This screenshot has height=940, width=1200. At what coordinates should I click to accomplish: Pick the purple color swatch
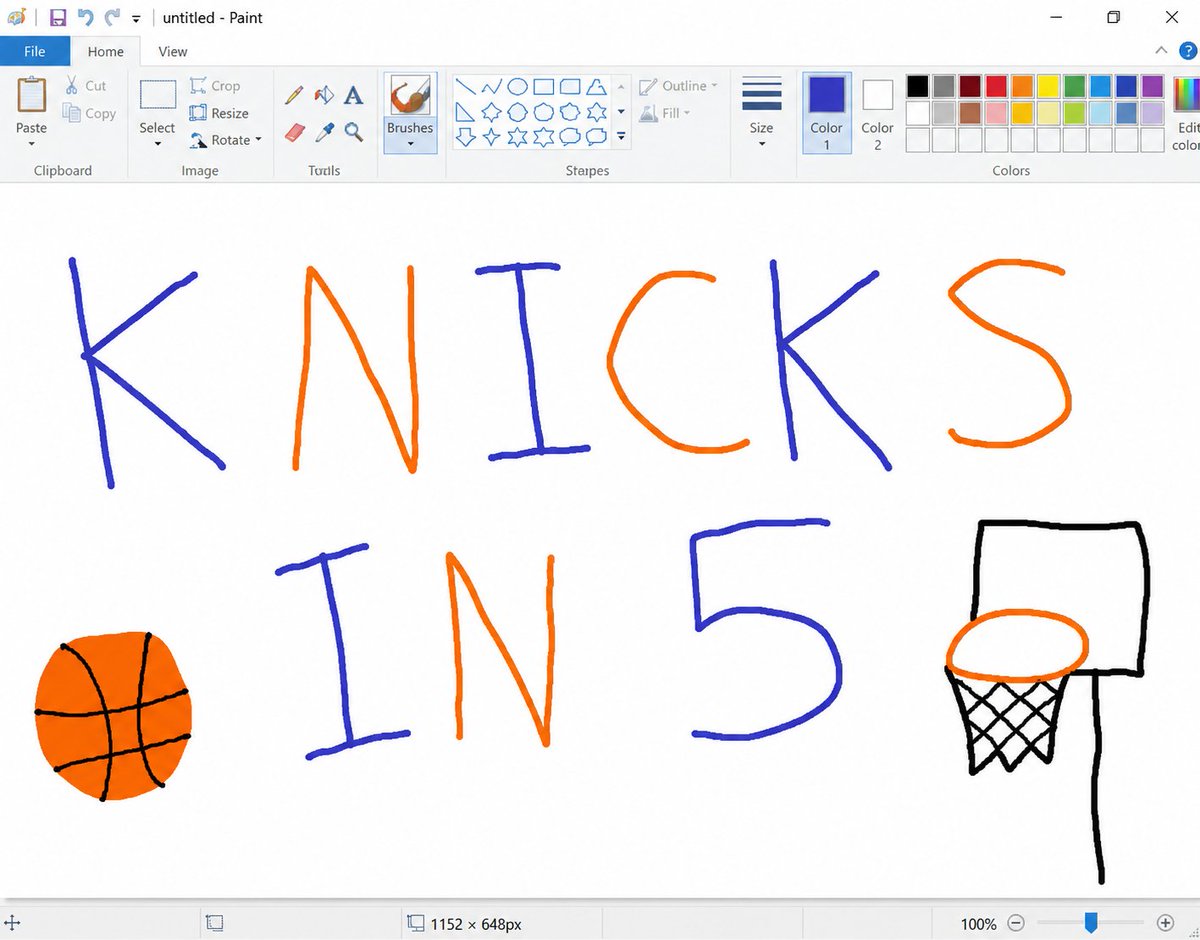point(1152,87)
